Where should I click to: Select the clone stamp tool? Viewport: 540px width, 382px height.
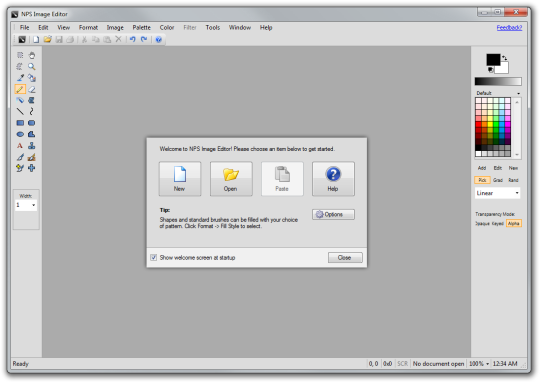coord(32,146)
